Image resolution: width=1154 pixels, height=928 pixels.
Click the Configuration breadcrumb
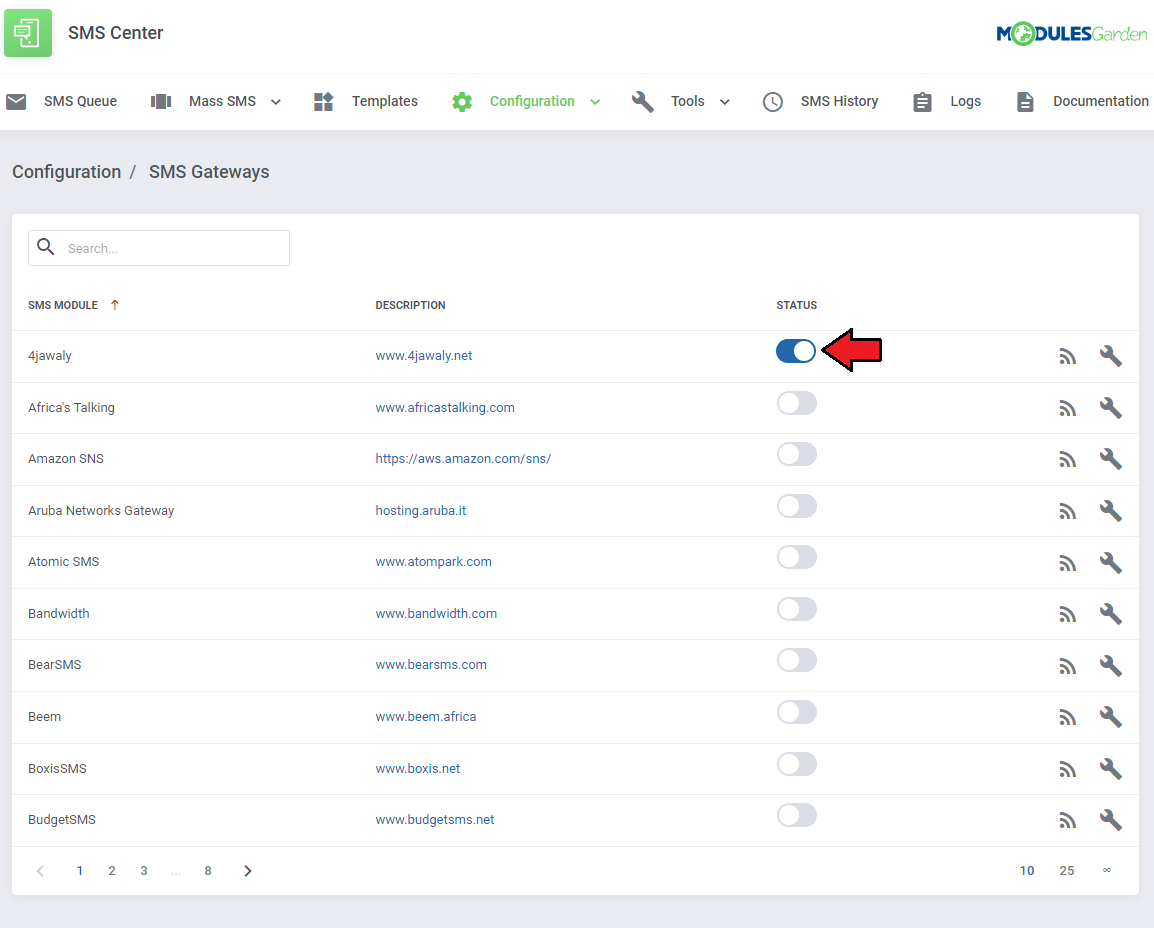tap(67, 171)
